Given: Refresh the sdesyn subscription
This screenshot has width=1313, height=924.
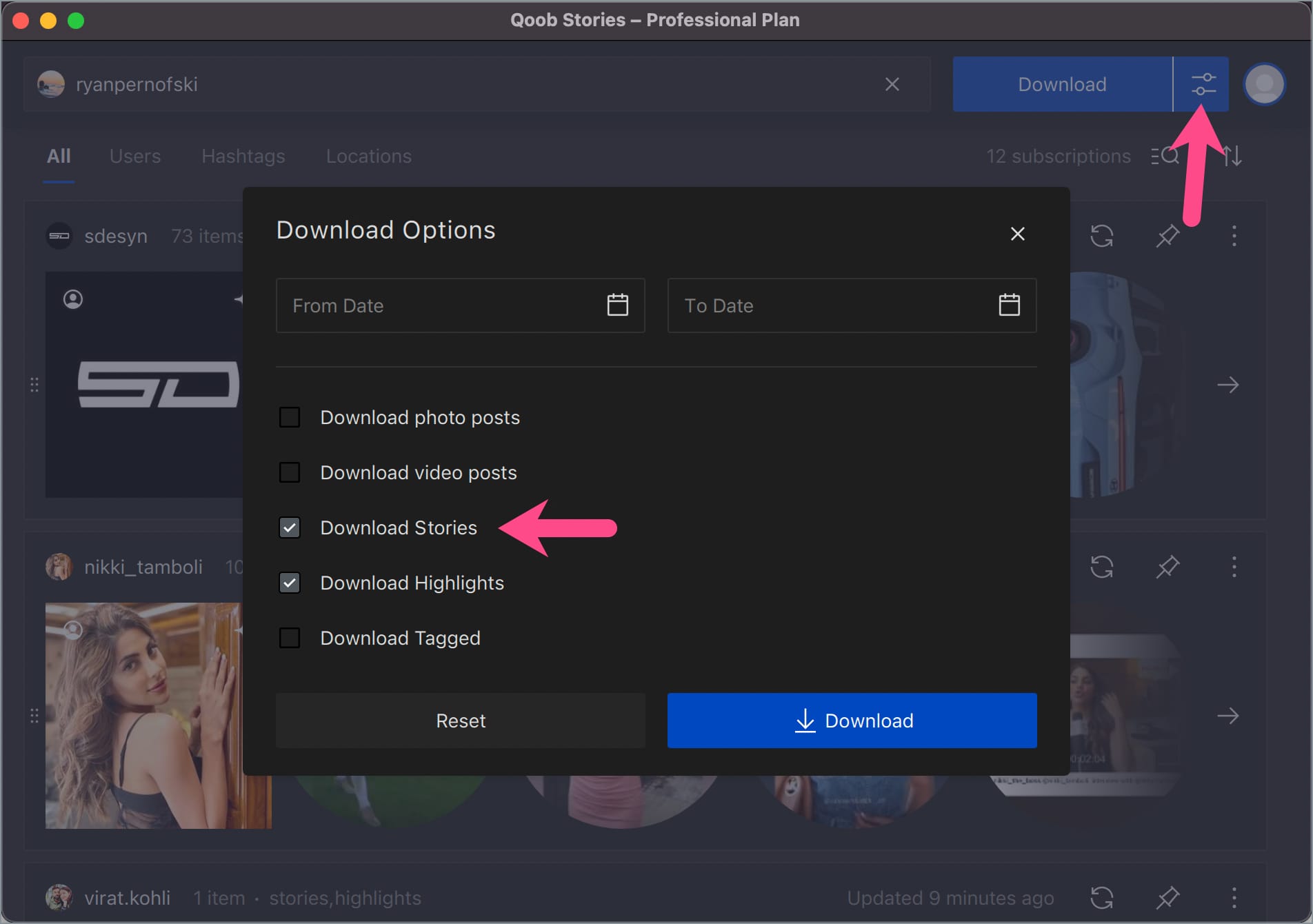Looking at the screenshot, I should pyautogui.click(x=1101, y=236).
